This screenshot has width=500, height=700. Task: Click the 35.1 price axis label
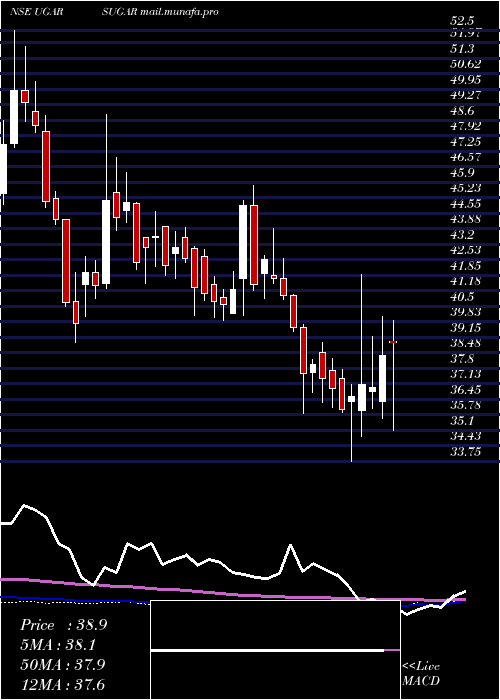pyautogui.click(x=462, y=421)
